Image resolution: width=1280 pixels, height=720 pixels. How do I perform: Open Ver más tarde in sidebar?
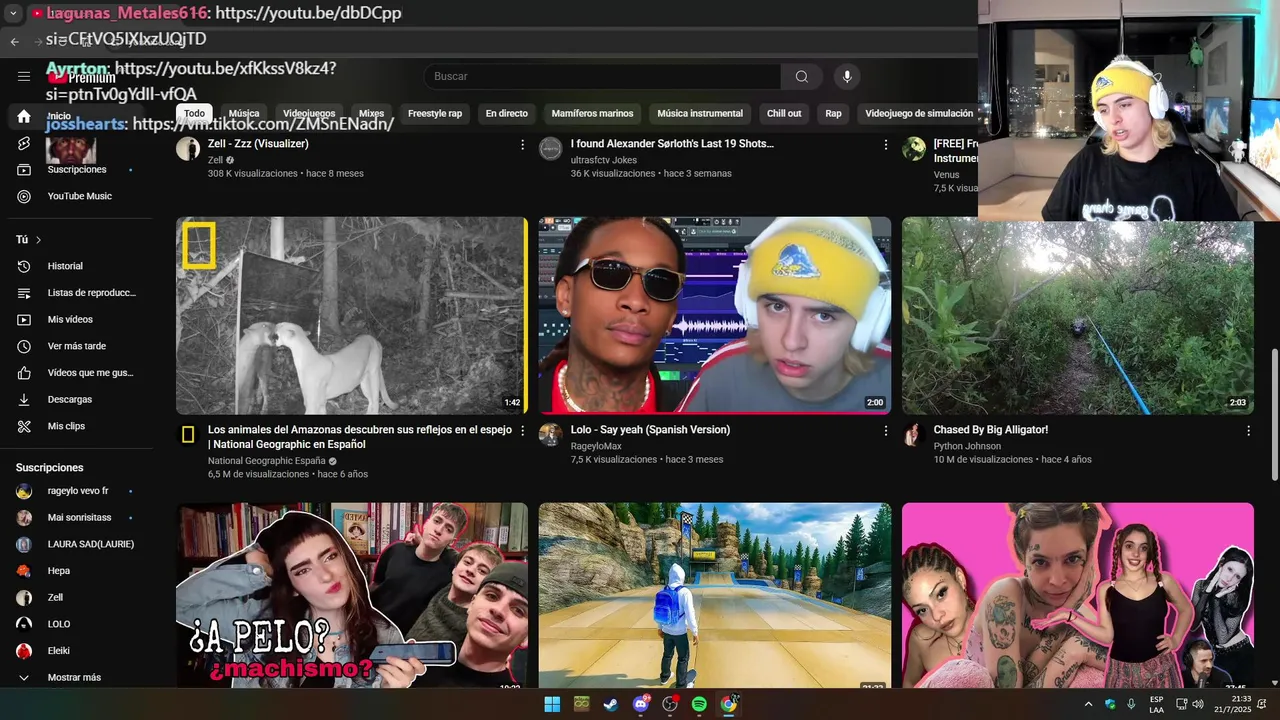[77, 346]
